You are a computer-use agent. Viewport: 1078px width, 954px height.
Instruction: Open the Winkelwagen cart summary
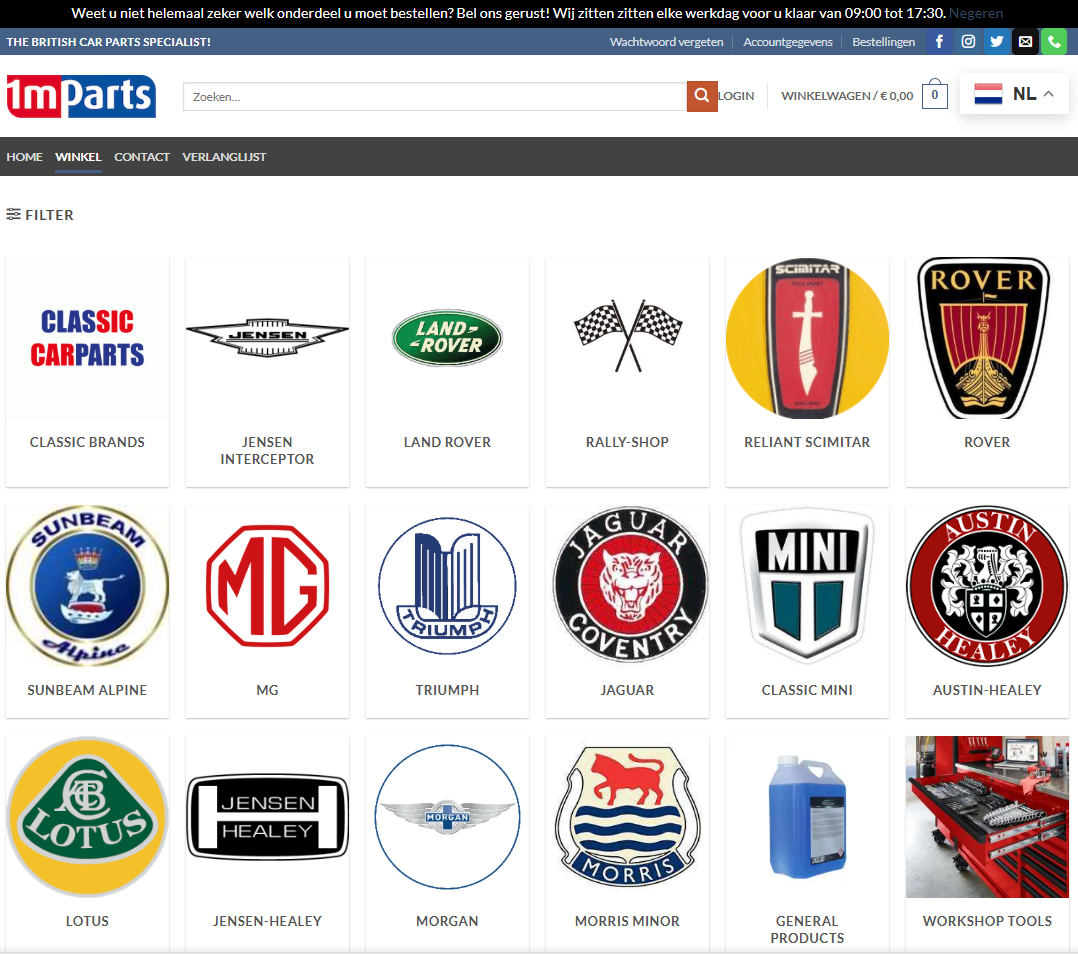click(846, 96)
